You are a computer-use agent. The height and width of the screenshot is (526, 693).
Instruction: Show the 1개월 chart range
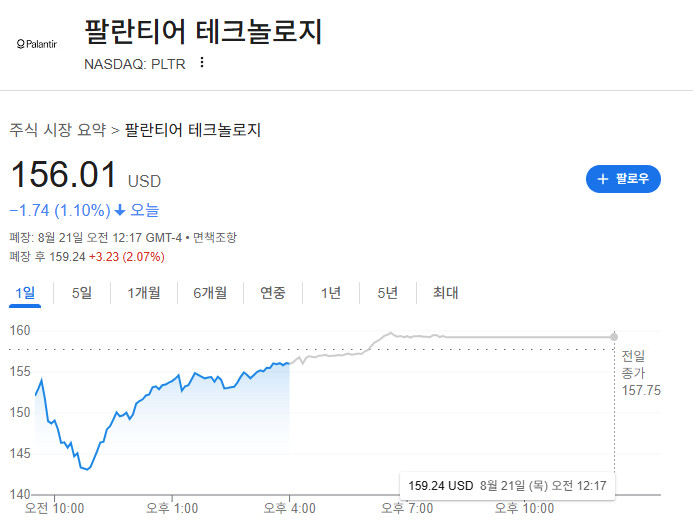tap(144, 293)
